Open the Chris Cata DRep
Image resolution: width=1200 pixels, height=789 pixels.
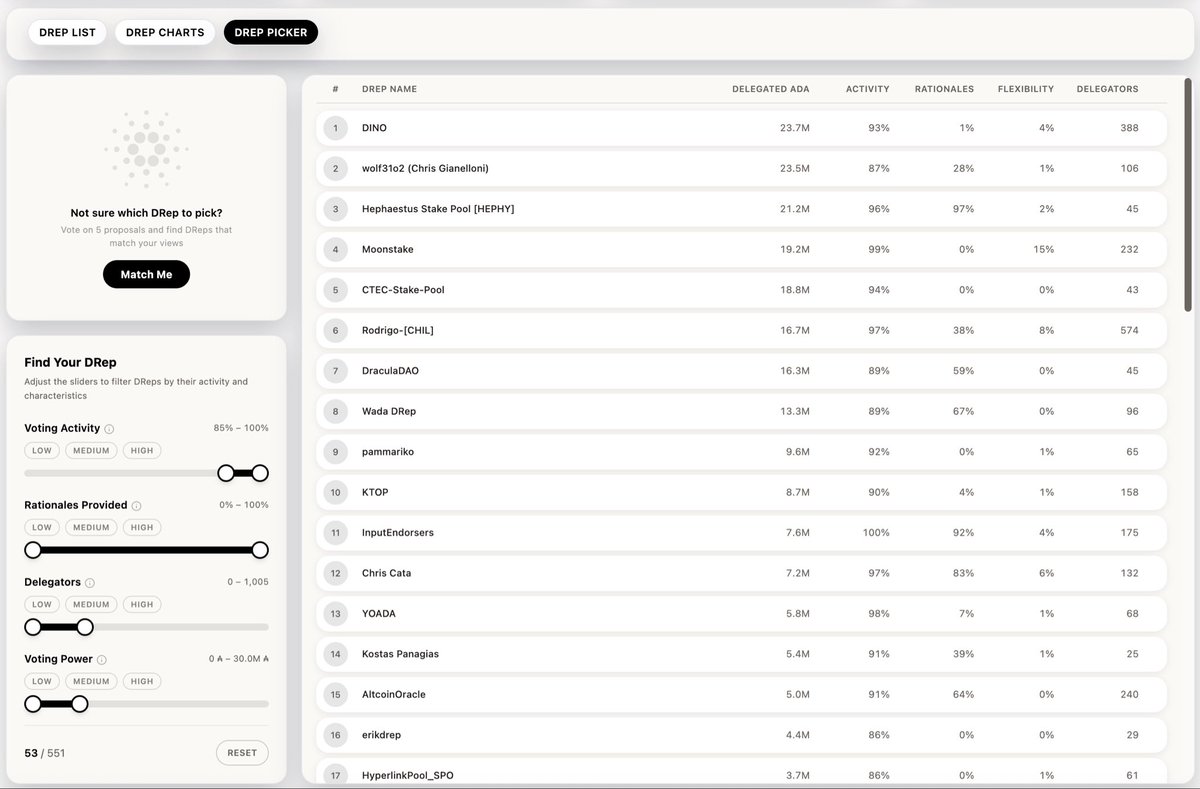click(742, 573)
